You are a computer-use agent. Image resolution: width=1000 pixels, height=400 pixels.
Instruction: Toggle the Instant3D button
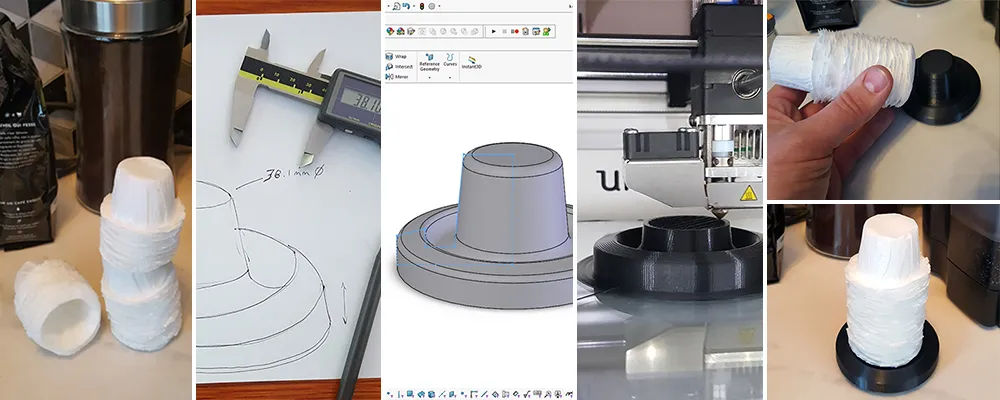[x=472, y=63]
